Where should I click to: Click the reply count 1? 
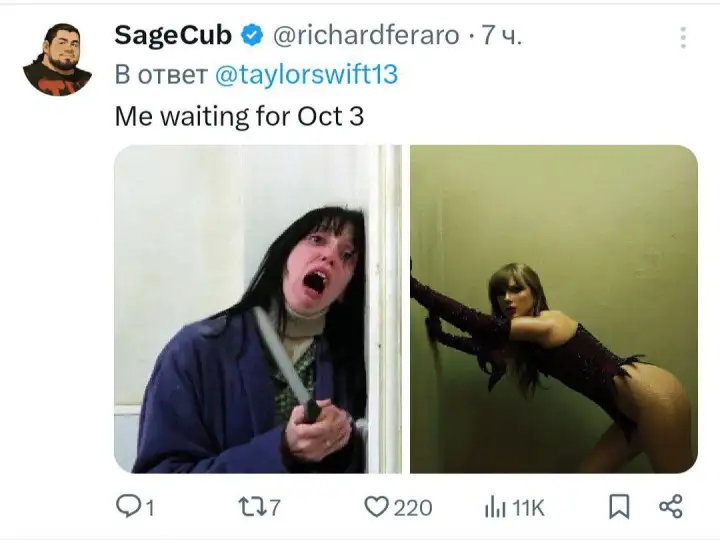click(x=150, y=508)
